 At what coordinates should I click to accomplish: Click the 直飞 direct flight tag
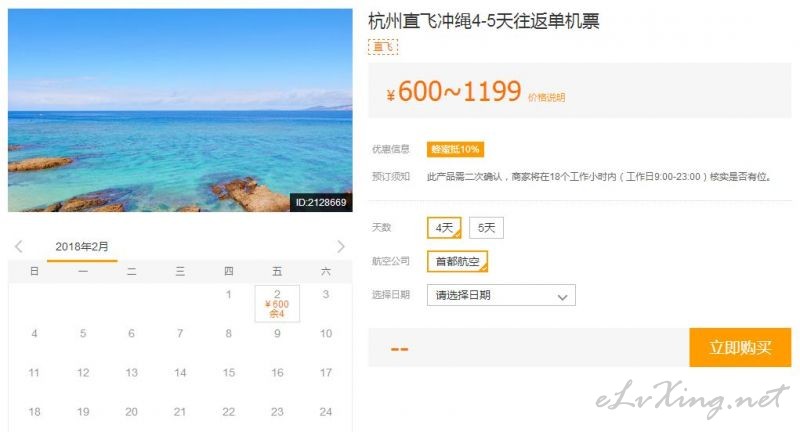click(x=383, y=47)
